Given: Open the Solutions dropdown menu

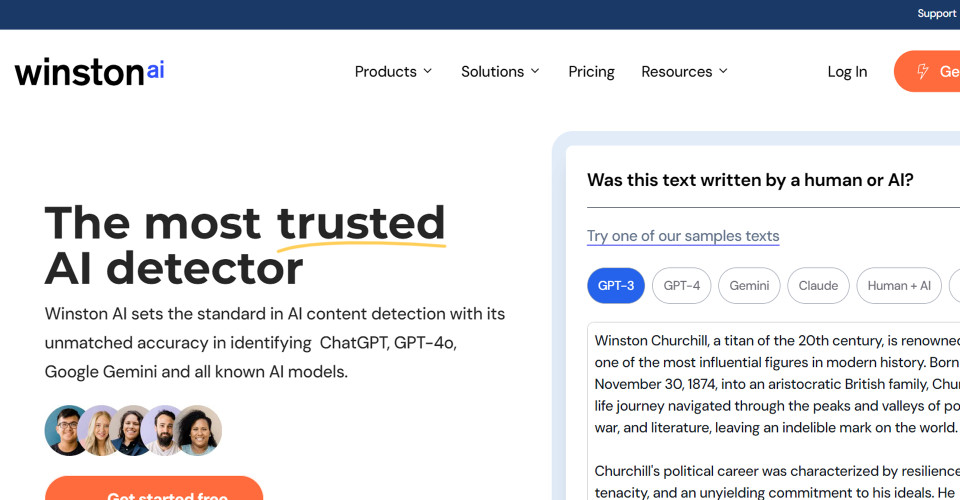Looking at the screenshot, I should (500, 72).
